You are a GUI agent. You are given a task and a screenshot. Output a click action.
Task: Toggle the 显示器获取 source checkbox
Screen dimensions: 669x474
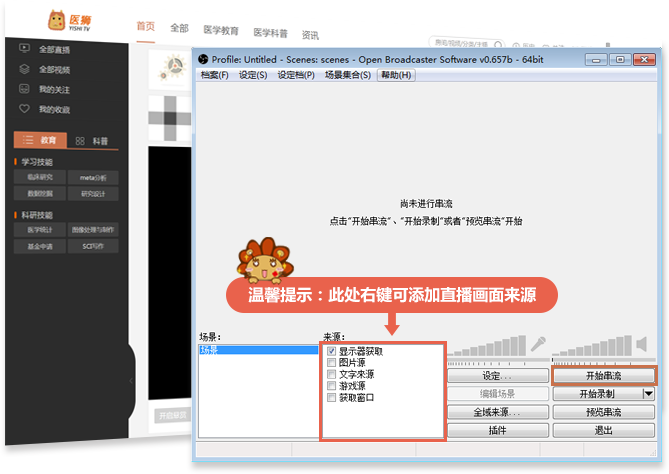click(332, 351)
